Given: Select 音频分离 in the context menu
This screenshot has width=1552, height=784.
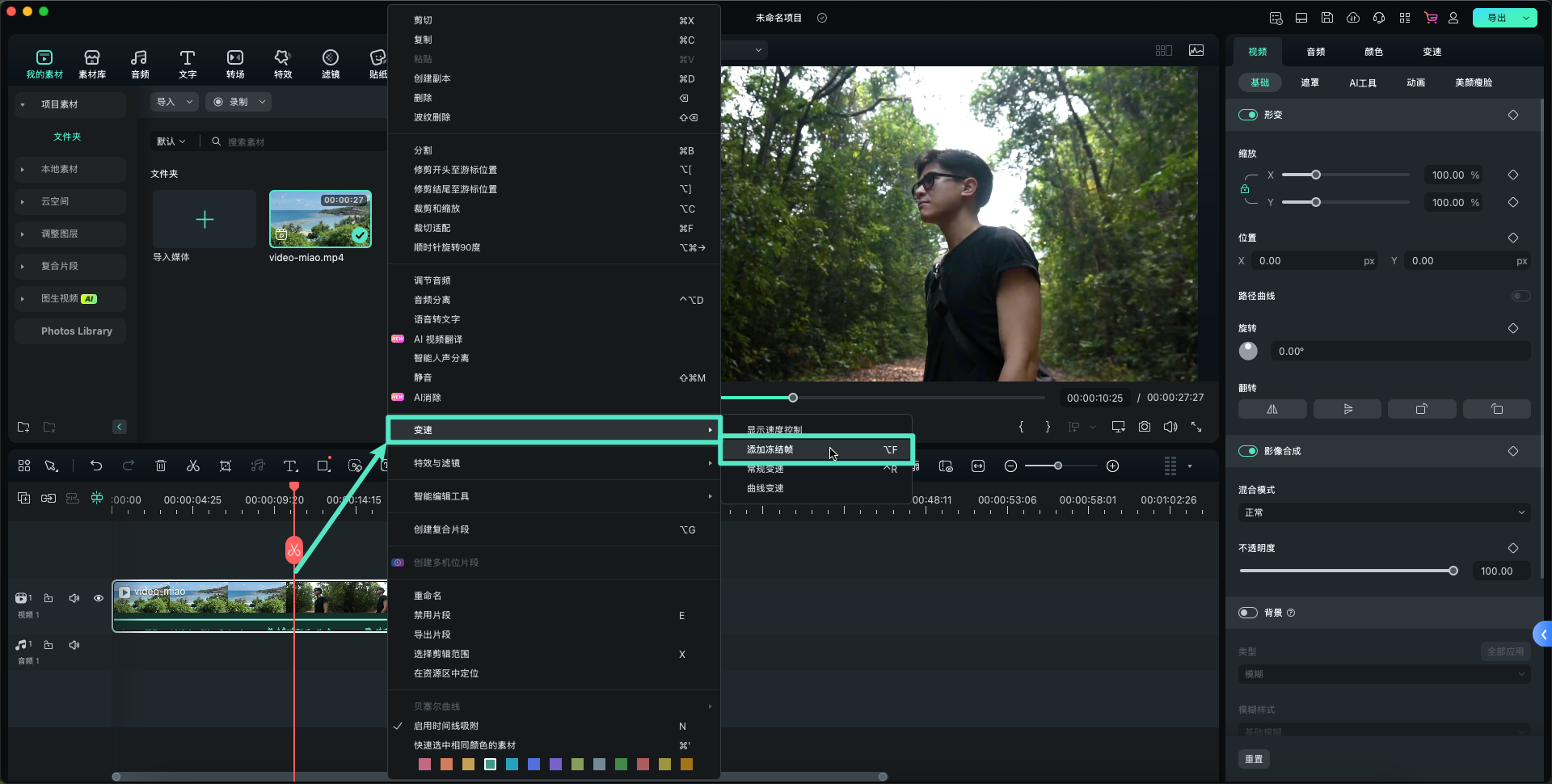Looking at the screenshot, I should (432, 300).
